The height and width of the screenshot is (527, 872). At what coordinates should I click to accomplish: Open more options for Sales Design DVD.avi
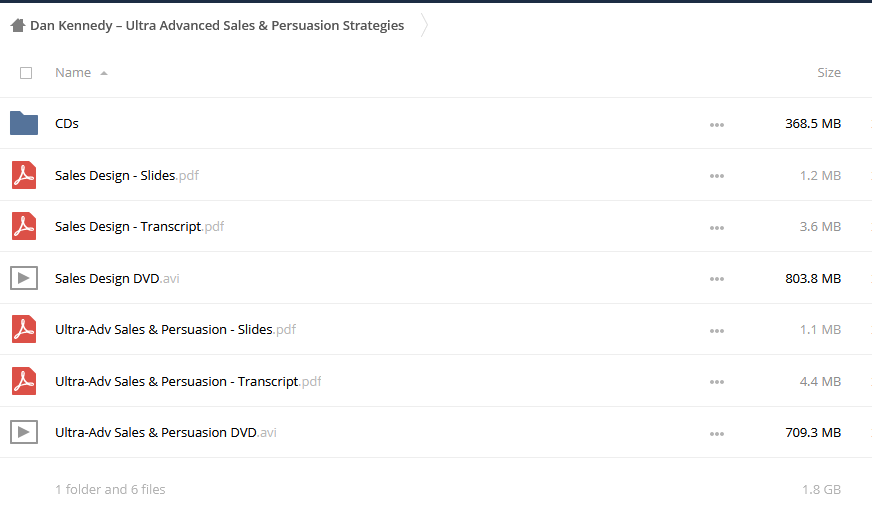[717, 279]
